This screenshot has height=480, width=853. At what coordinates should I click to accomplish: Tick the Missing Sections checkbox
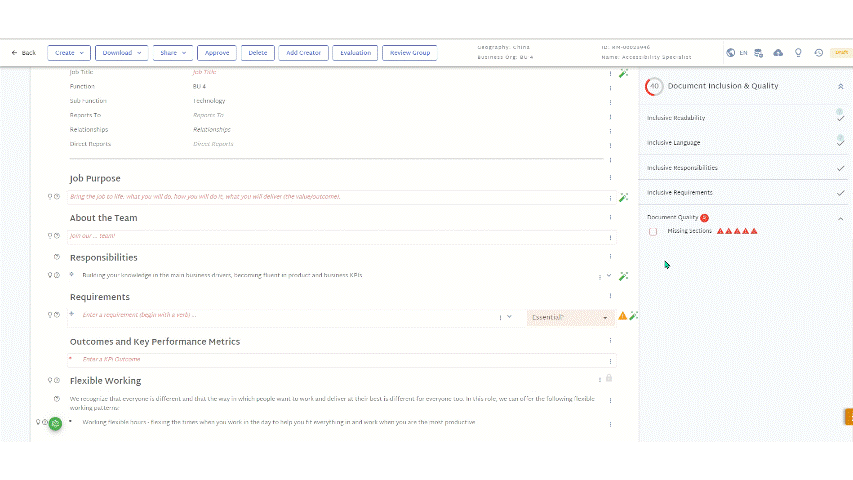[x=653, y=231]
